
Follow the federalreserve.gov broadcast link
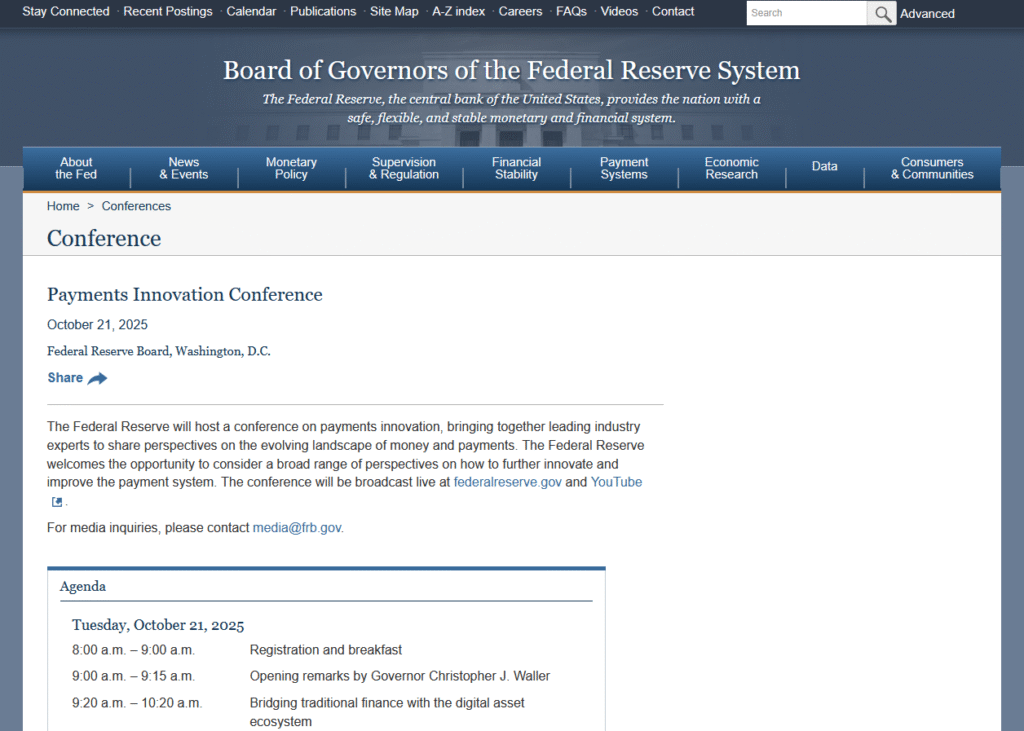508,482
